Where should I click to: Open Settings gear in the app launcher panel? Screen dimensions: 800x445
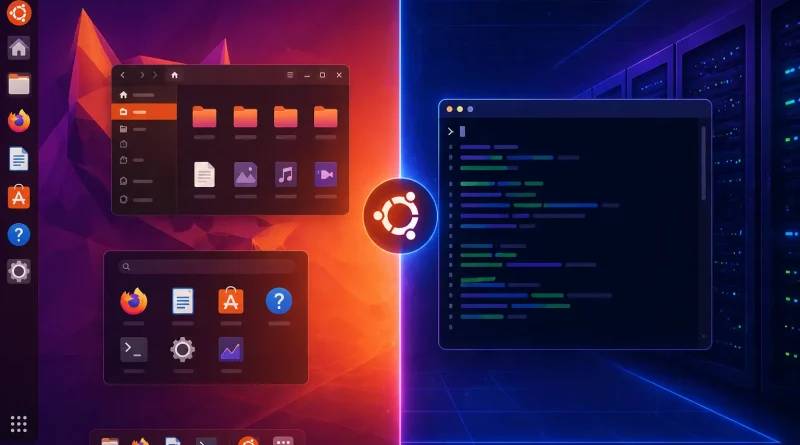point(183,350)
